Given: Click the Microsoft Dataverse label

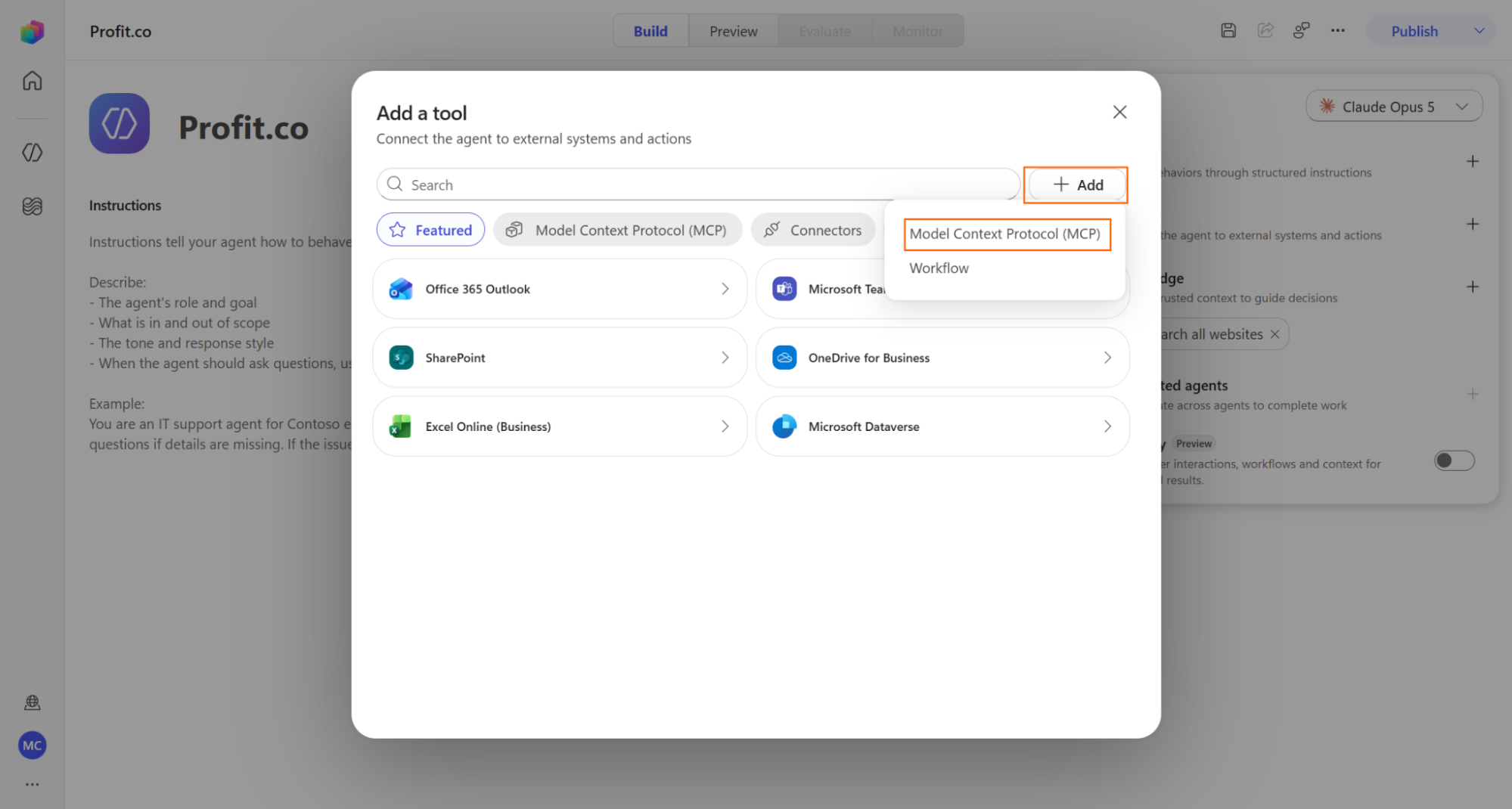Looking at the screenshot, I should (864, 426).
